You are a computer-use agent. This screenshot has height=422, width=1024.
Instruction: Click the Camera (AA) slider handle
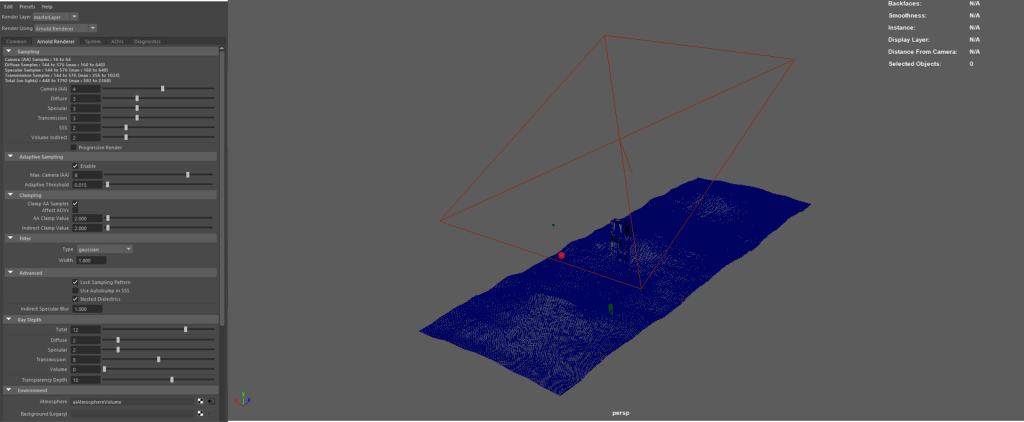tap(162, 89)
